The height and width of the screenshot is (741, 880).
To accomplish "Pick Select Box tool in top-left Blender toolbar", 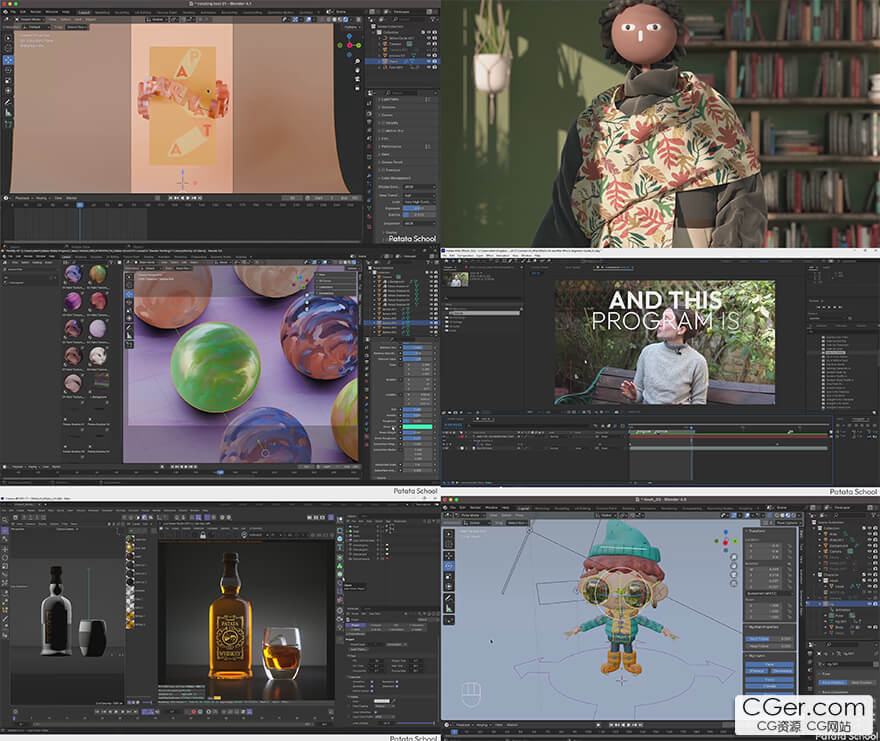I will (x=8, y=38).
